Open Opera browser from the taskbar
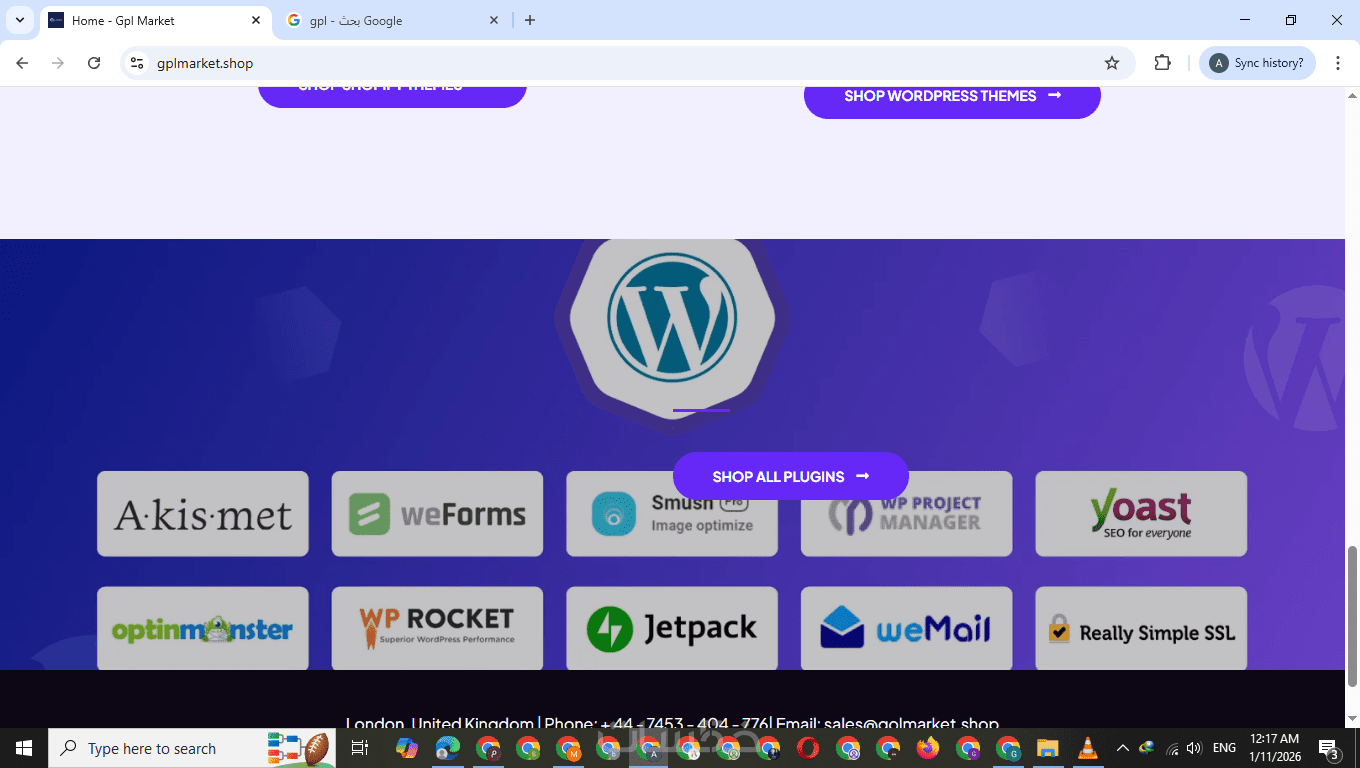Viewport: 1360px width, 768px height. click(808, 748)
